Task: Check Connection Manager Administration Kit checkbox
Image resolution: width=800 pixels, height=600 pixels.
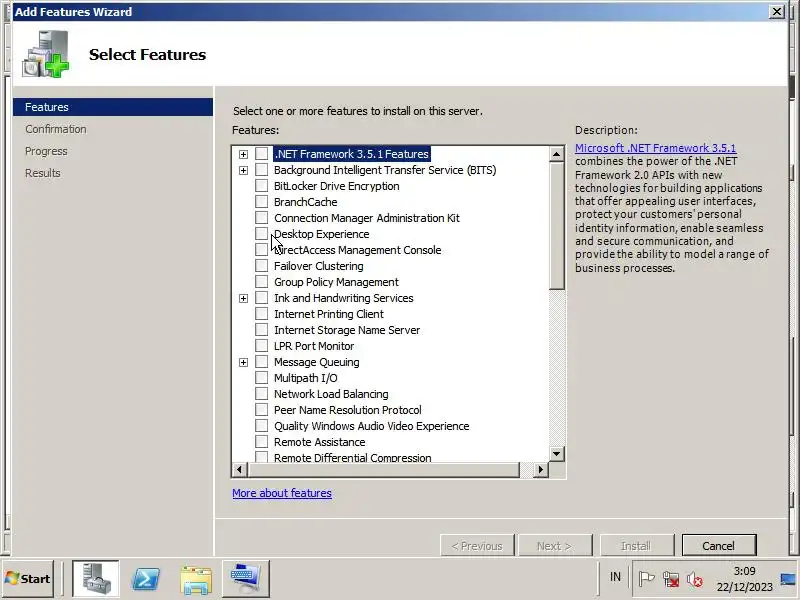Action: pyautogui.click(x=261, y=217)
